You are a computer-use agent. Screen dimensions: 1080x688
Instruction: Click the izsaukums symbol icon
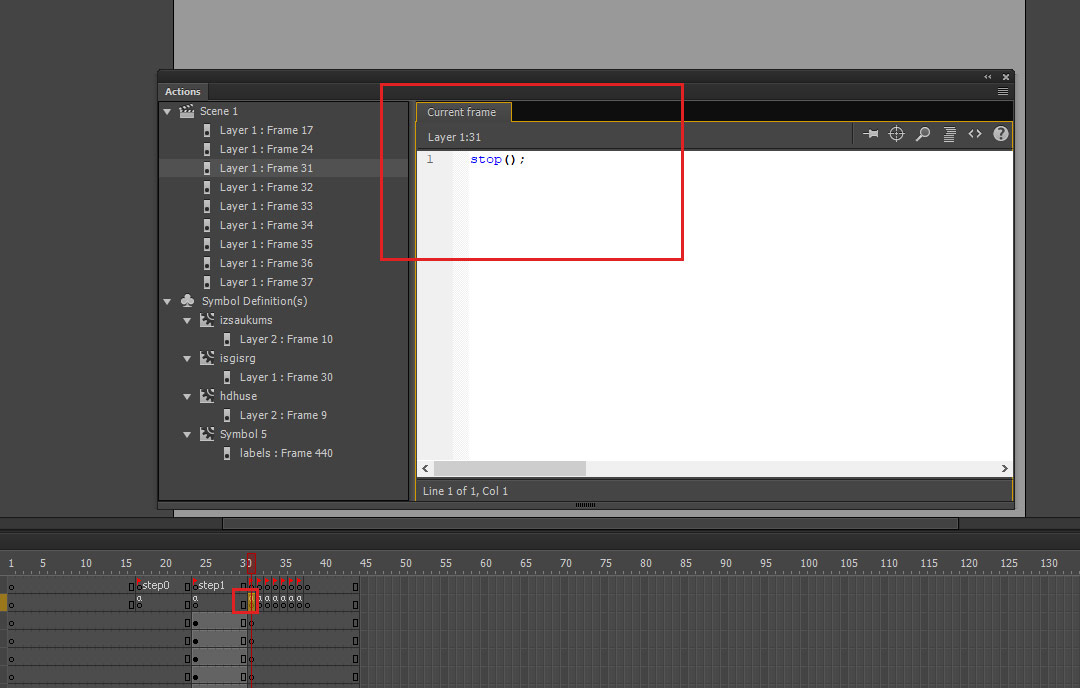[207, 320]
